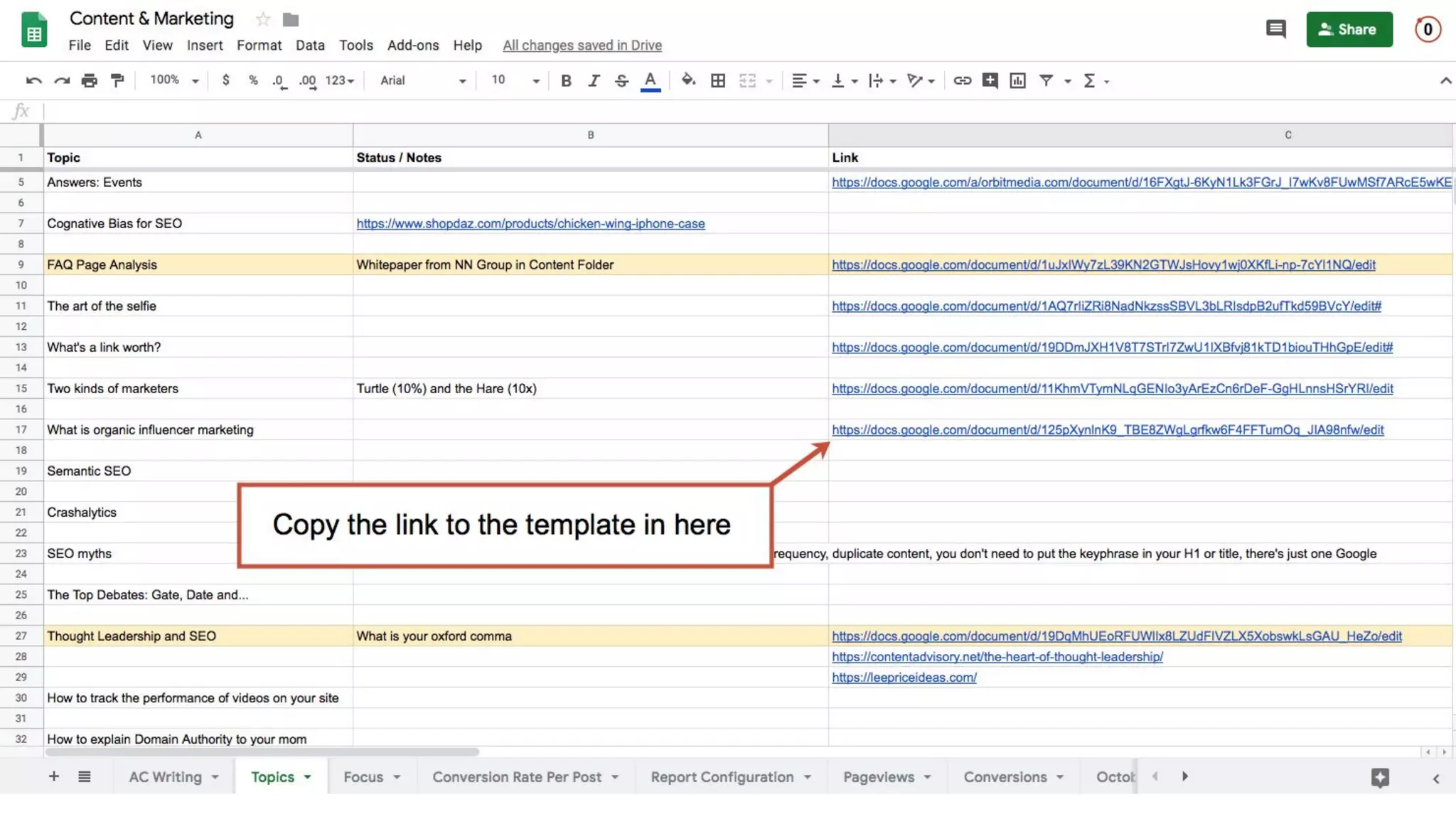Open the borders tool
This screenshot has height=819, width=1456.
point(718,80)
